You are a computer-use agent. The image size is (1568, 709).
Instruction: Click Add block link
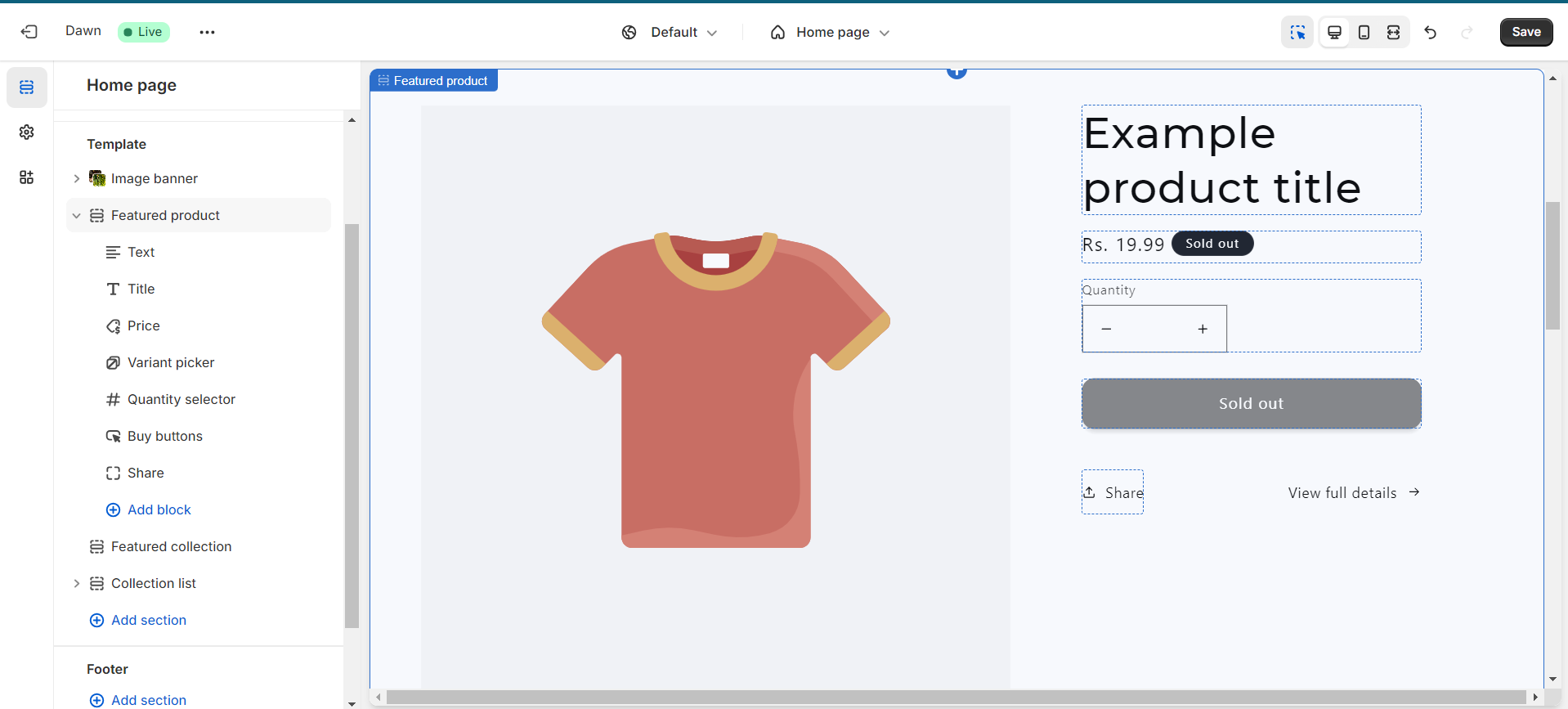coord(159,509)
